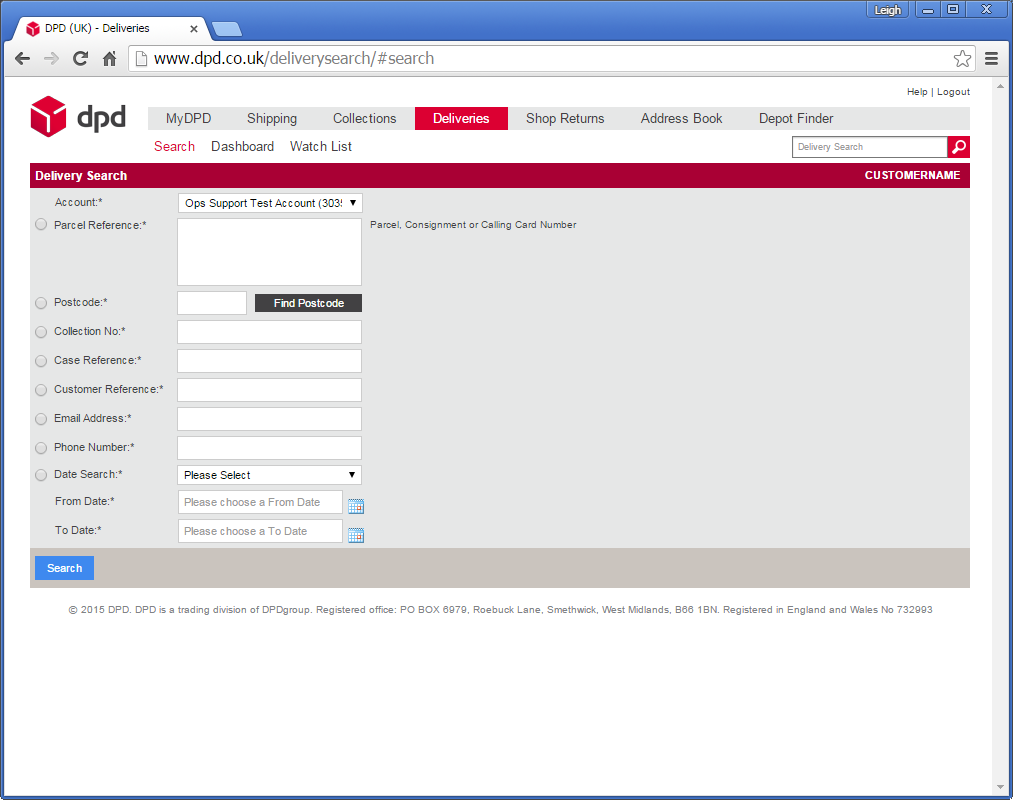
Task: Click the browser back arrow
Action: (x=23, y=59)
